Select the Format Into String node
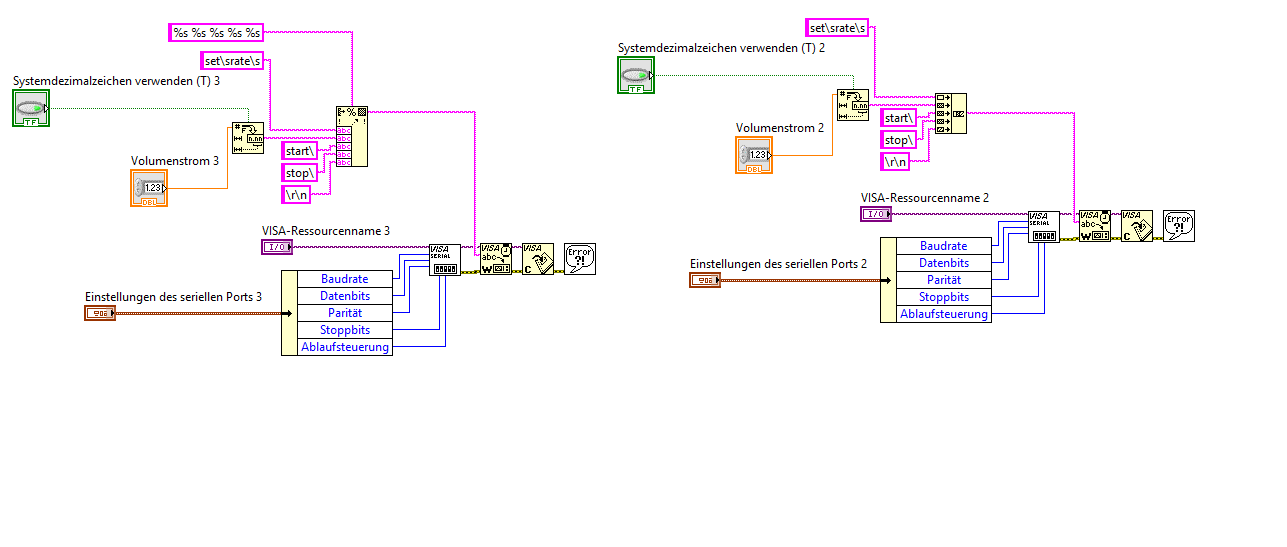This screenshot has height=547, width=1287. point(351,136)
